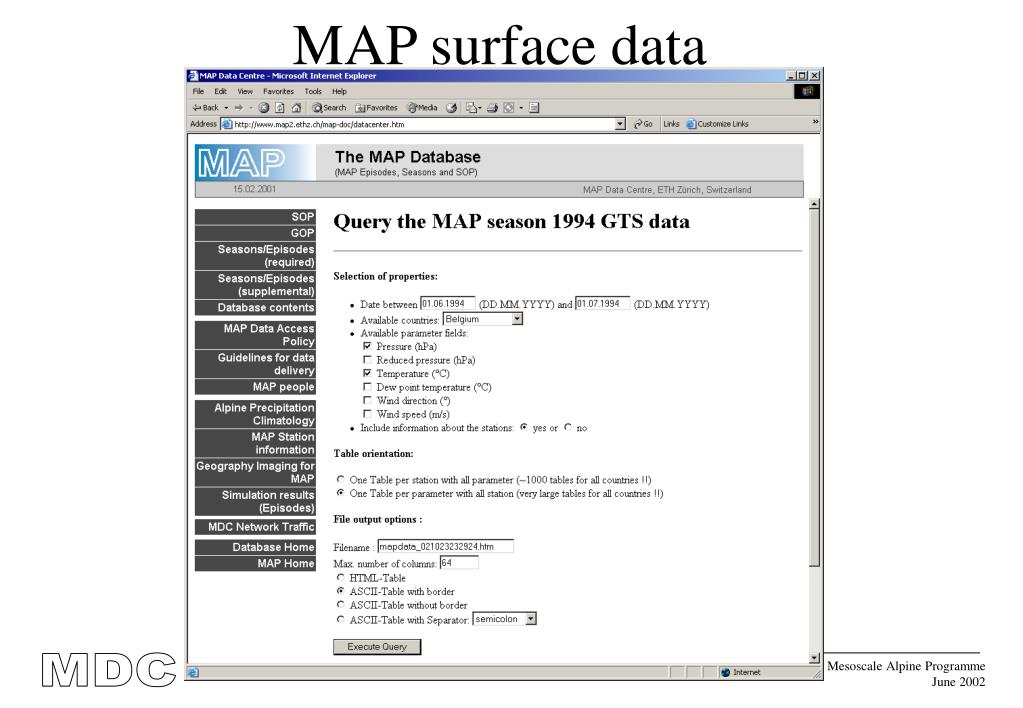Open the Available countries Belgium dropdown

click(483, 319)
